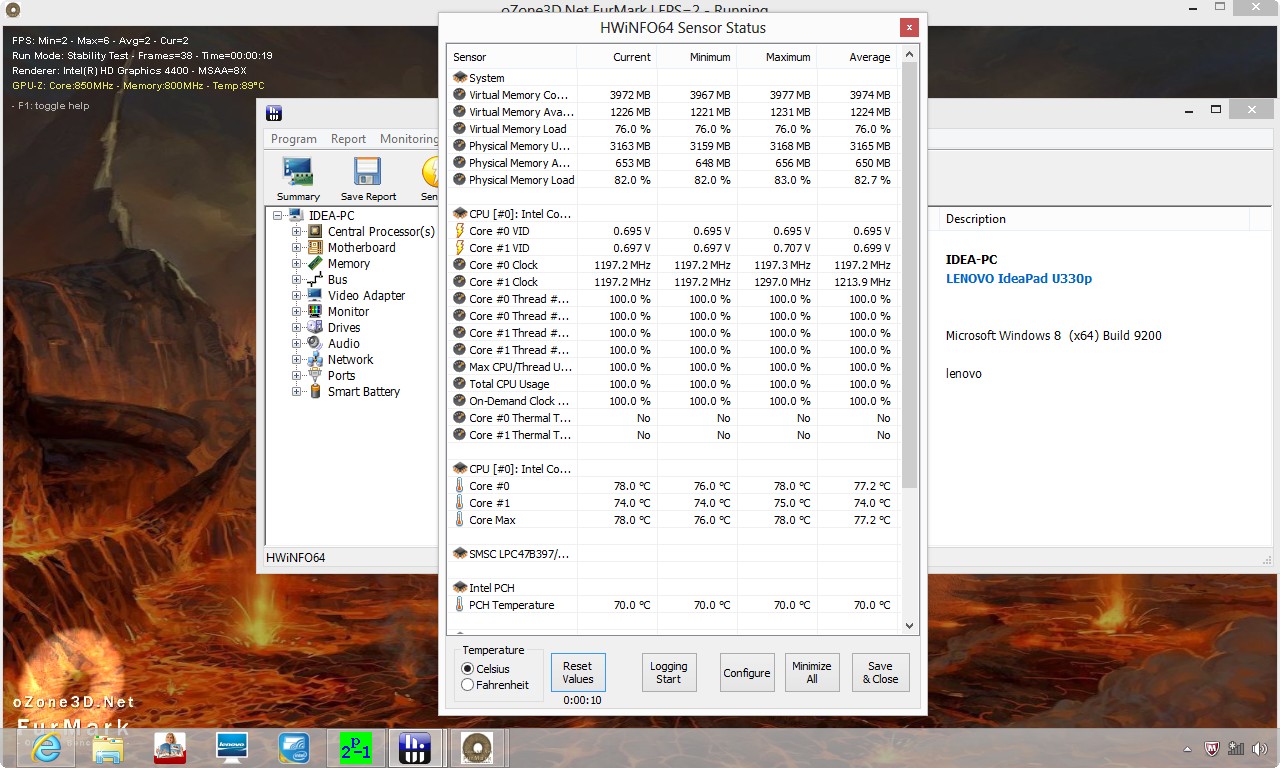Choose the Fahrenheit temperature unit
This screenshot has height=768, width=1280.
(x=495, y=685)
